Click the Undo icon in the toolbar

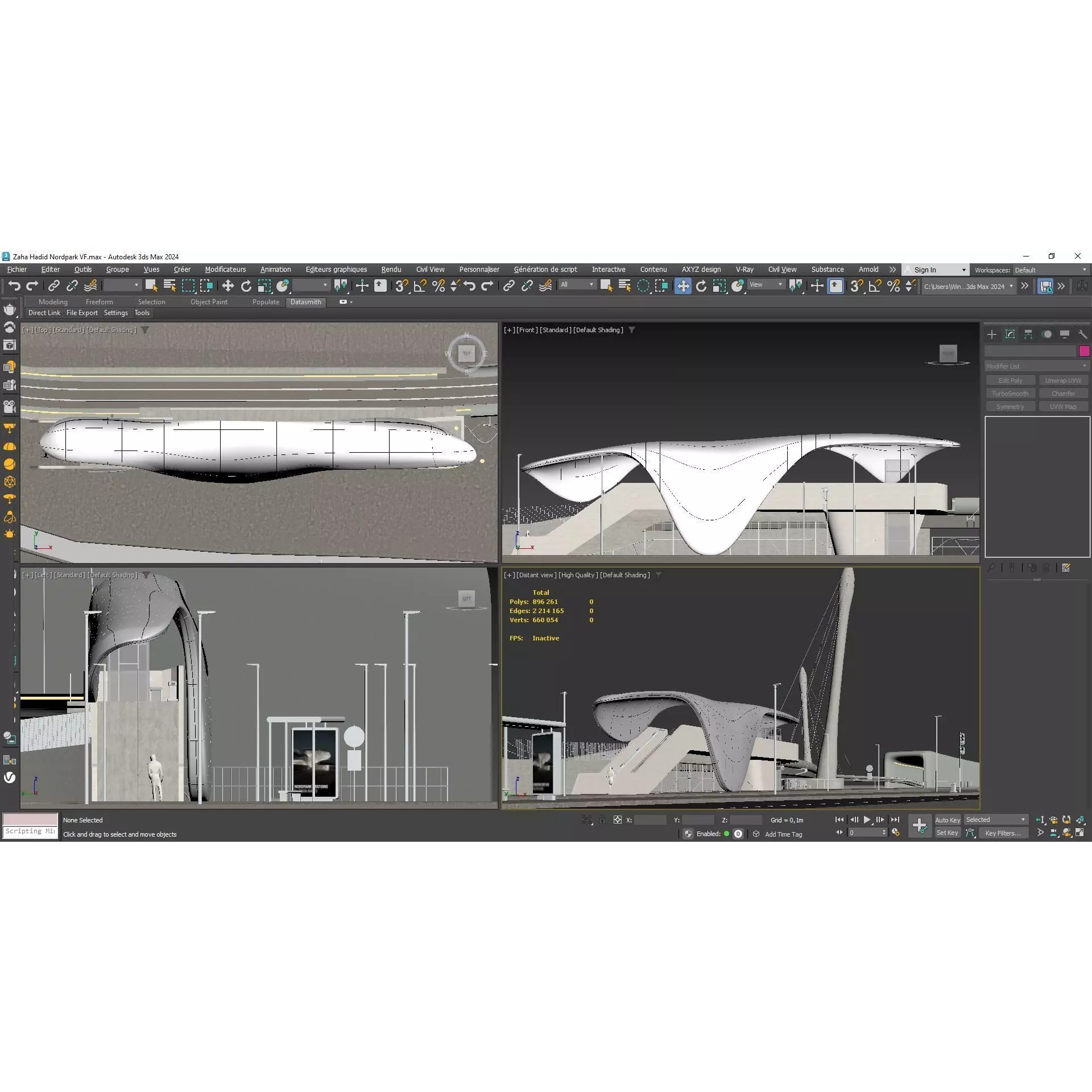click(x=14, y=286)
